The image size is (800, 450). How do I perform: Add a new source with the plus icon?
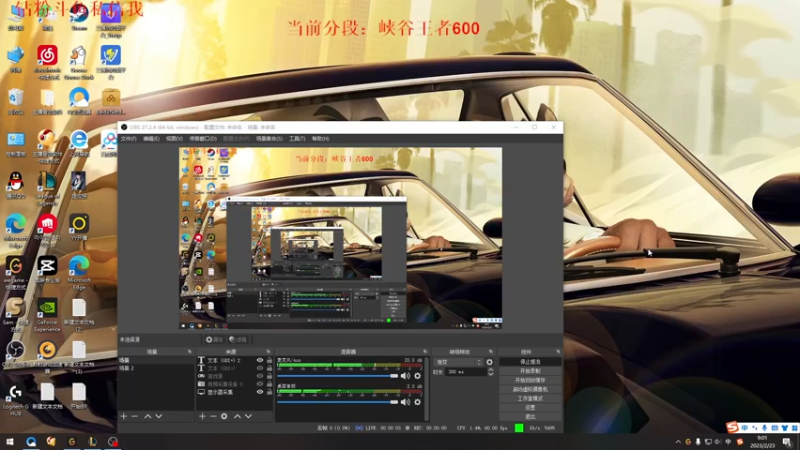pyautogui.click(x=202, y=416)
